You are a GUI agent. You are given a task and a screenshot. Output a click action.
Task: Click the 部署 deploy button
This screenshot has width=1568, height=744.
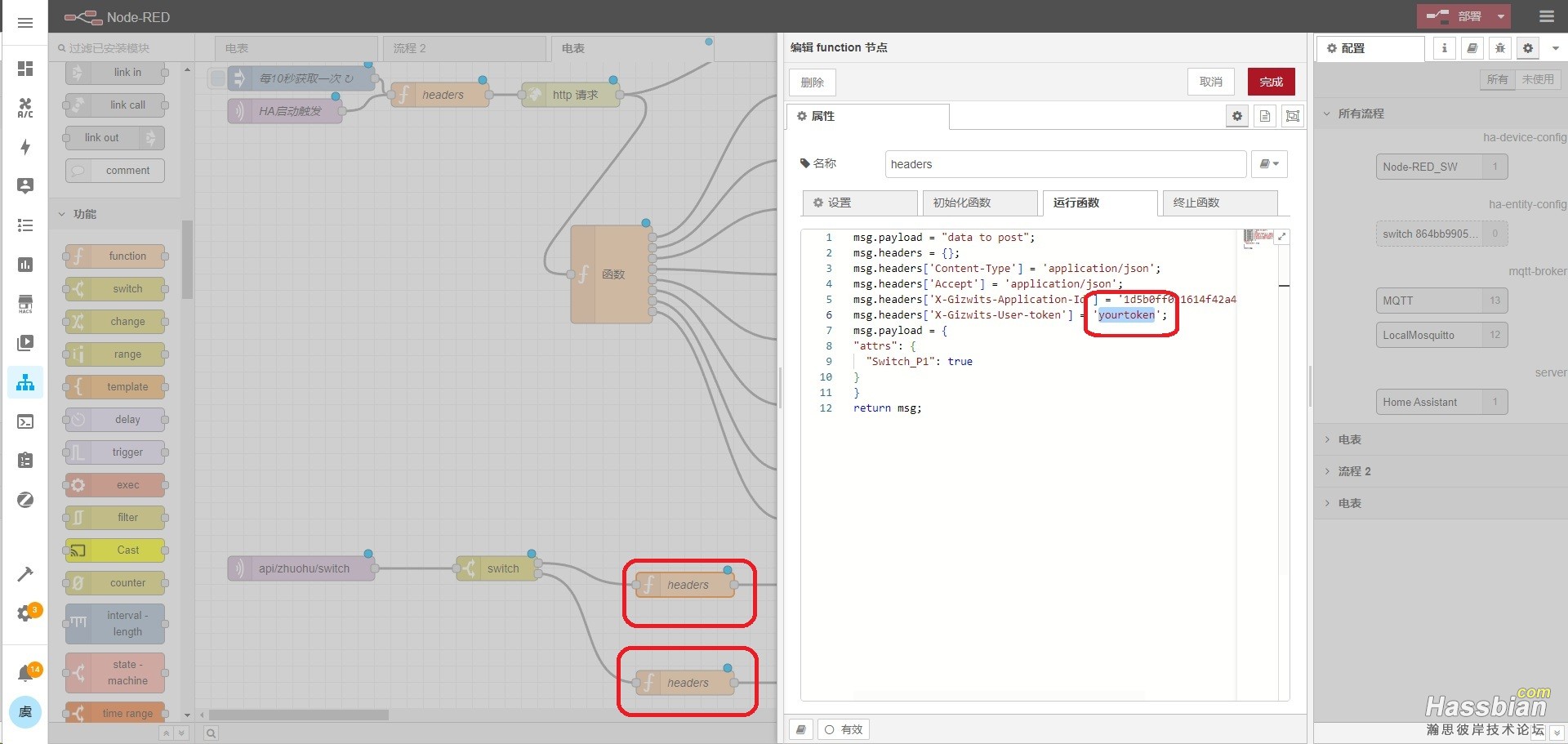coord(1454,16)
